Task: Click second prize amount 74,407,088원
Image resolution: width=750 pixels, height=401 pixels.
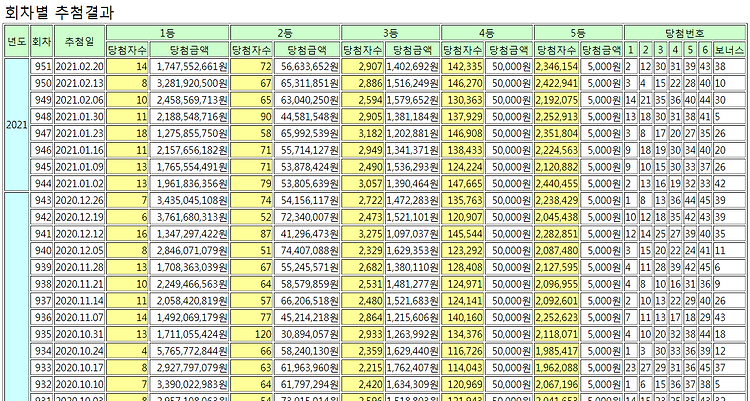Action: click(x=307, y=251)
